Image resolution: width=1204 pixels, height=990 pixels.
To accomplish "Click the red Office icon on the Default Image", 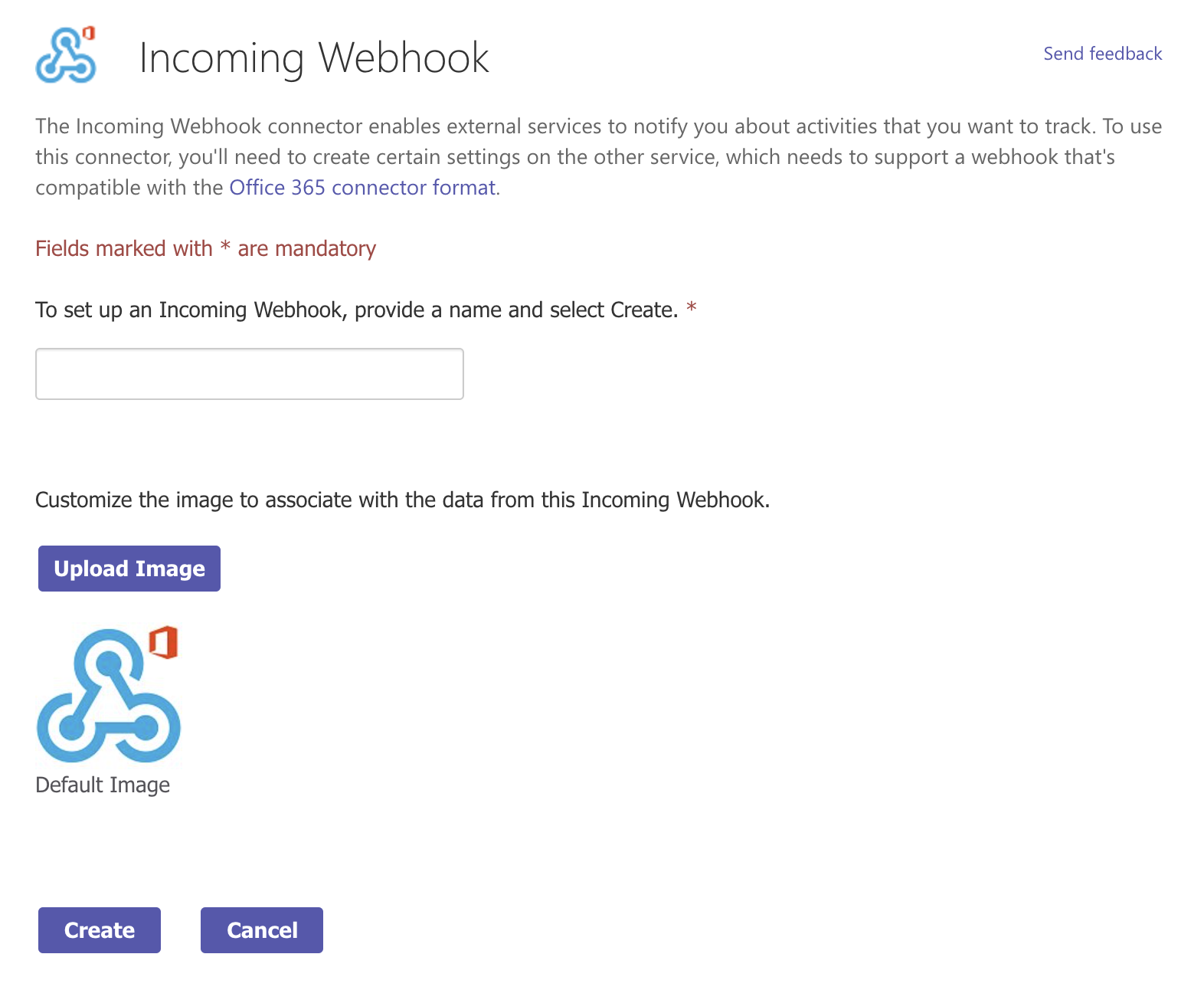I will [165, 644].
